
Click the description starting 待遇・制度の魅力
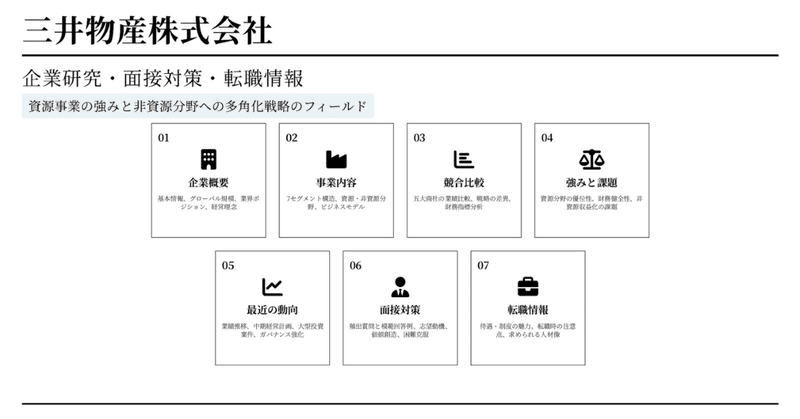(x=528, y=330)
